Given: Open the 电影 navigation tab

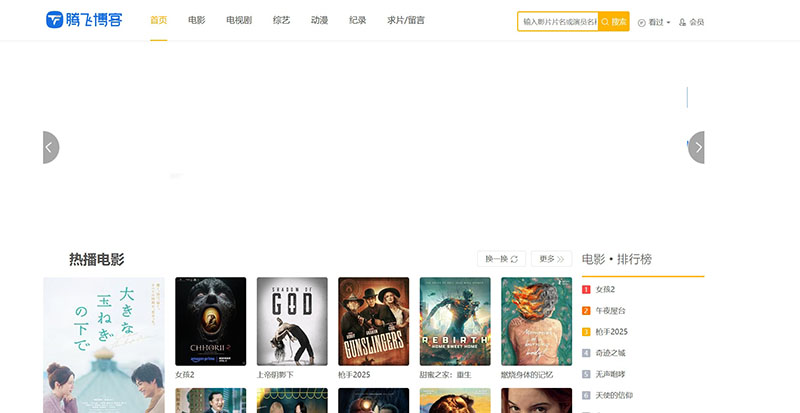Looking at the screenshot, I should click(196, 20).
